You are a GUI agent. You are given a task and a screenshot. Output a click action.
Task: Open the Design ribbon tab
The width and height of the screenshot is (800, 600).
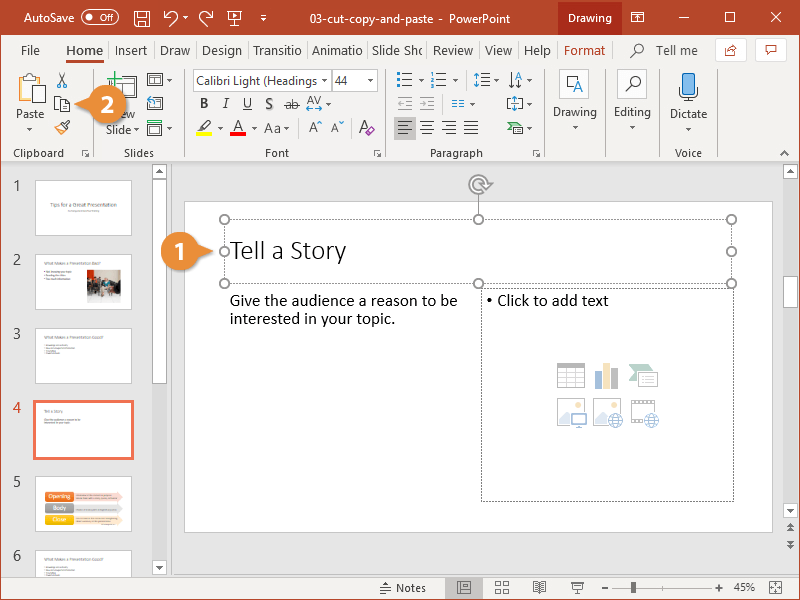click(x=221, y=50)
